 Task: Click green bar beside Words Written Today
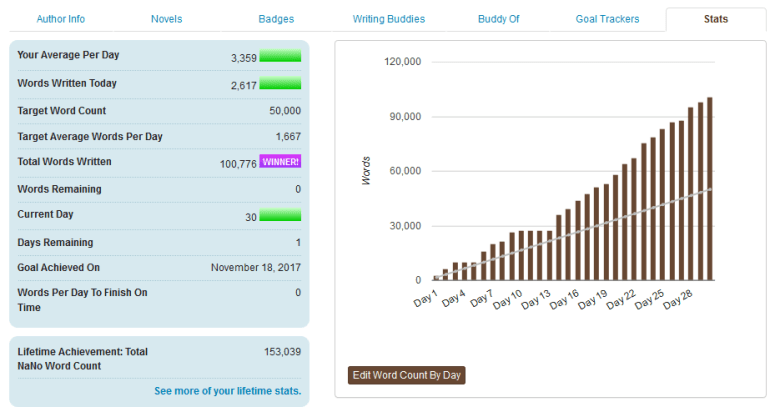click(x=280, y=84)
